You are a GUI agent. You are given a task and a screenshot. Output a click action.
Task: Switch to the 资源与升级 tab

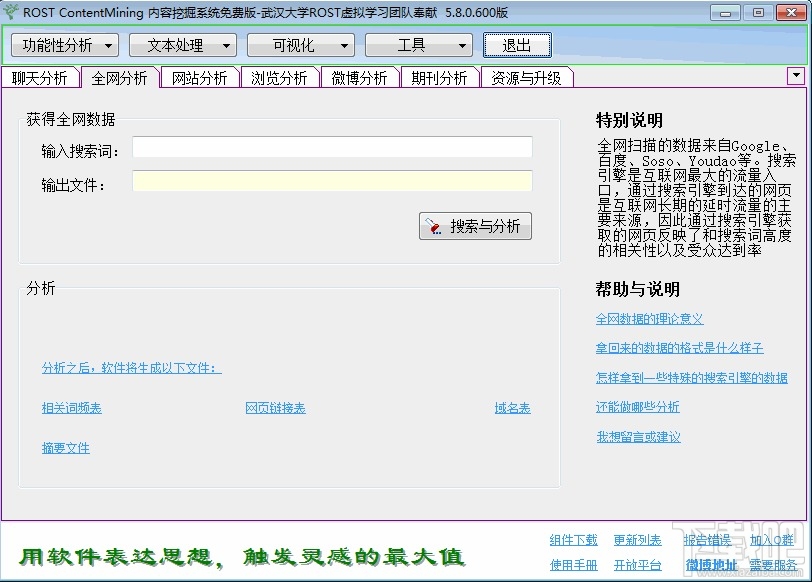coord(527,76)
